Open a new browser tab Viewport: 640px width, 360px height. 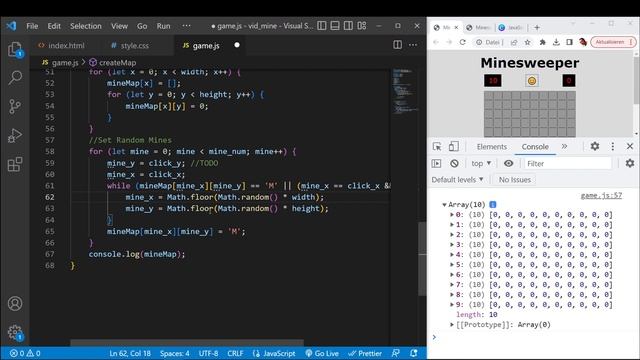(x=537, y=27)
